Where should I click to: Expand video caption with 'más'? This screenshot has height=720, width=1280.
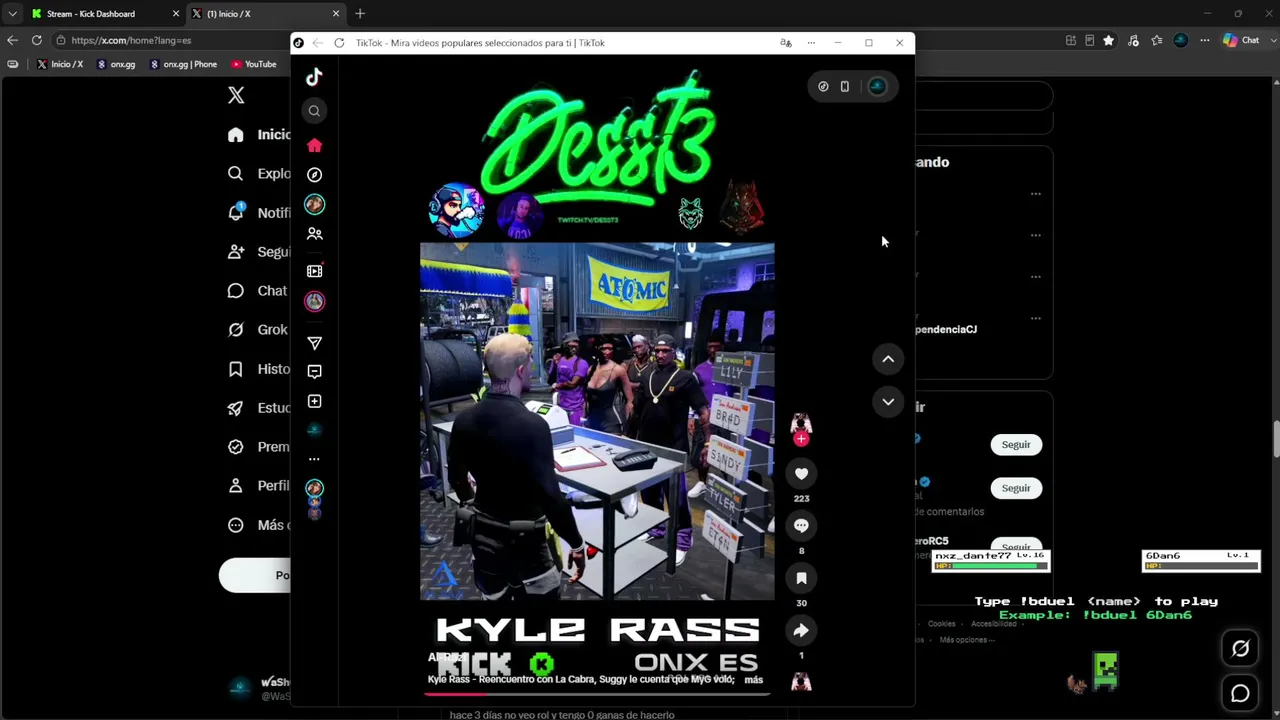pos(754,680)
